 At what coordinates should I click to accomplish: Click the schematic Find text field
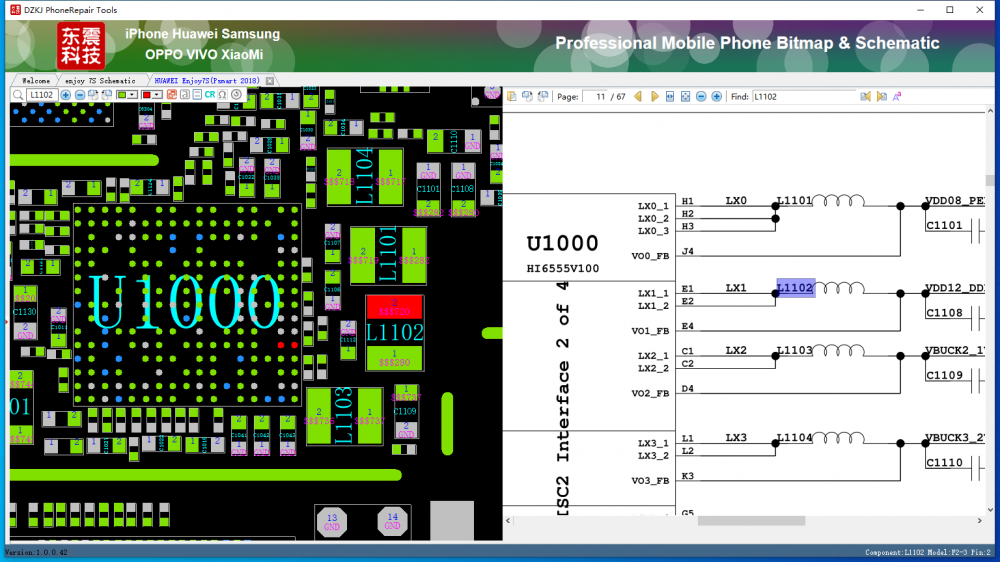coord(804,97)
